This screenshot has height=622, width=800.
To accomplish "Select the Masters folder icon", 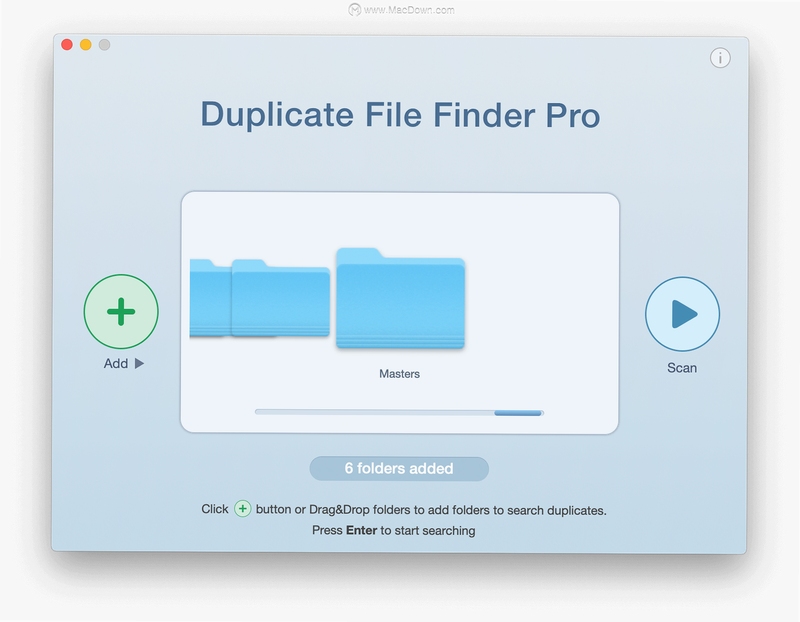I will [401, 298].
